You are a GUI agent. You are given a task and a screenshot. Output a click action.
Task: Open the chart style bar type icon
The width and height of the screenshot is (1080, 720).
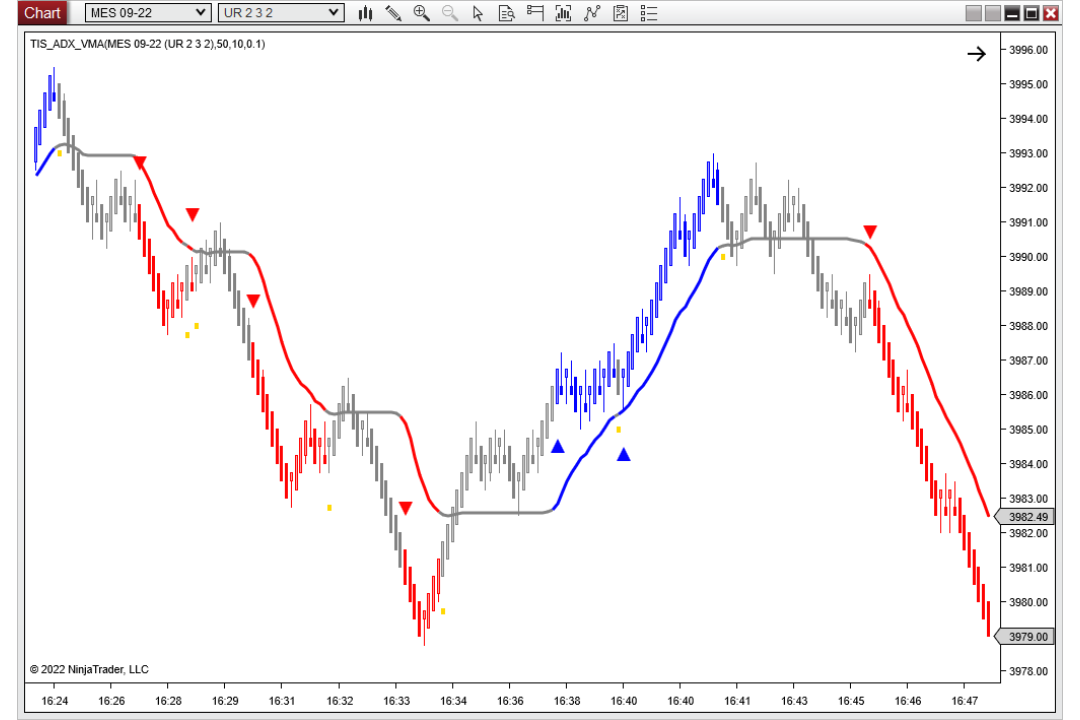click(x=366, y=13)
